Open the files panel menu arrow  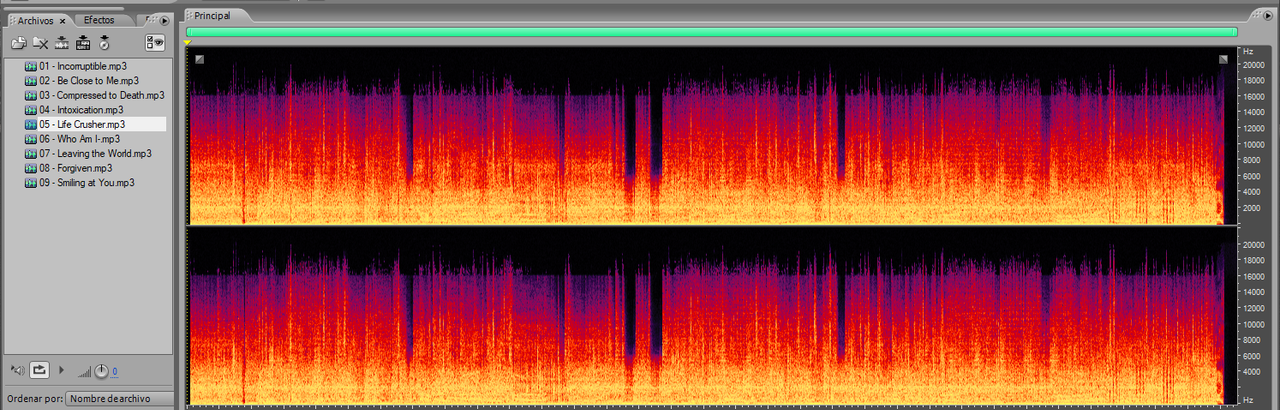coord(165,20)
